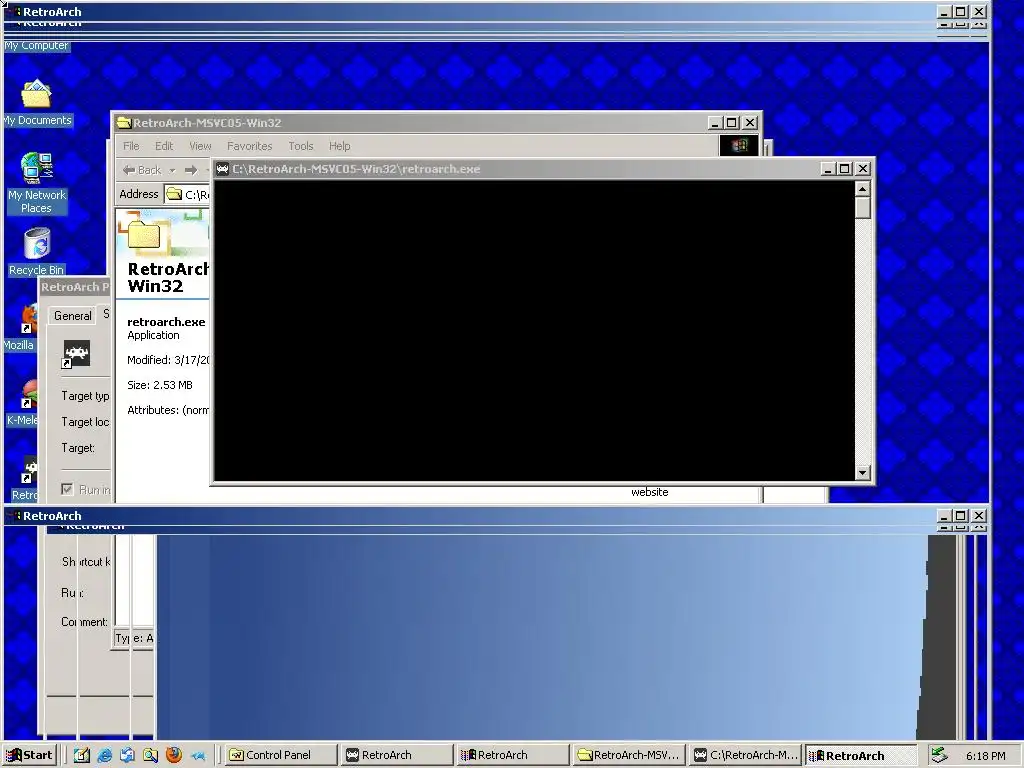Close the RetroArch-MSVC05-Win32 folder window

pyautogui.click(x=750, y=123)
